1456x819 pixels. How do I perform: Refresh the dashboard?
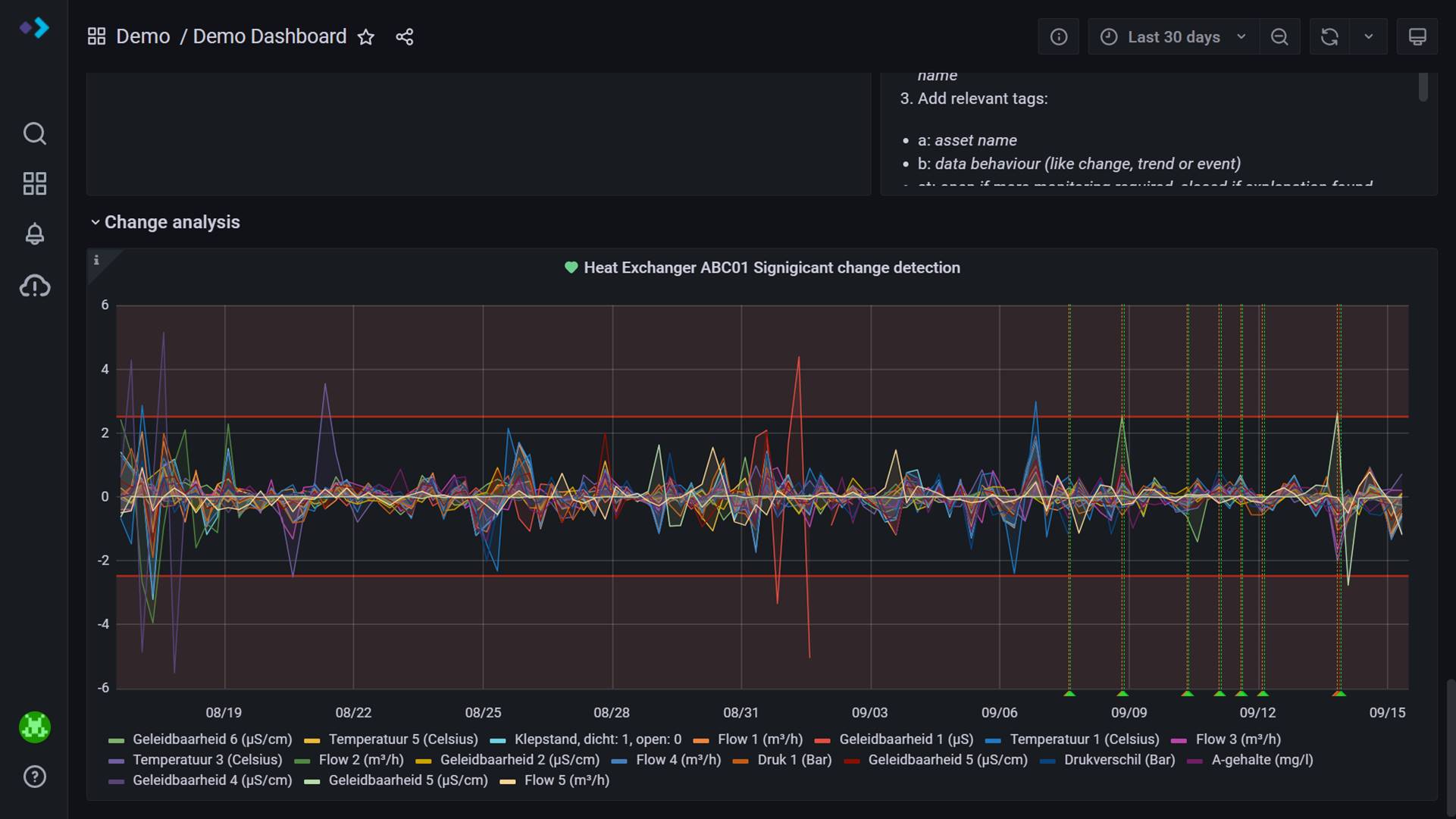(x=1329, y=37)
